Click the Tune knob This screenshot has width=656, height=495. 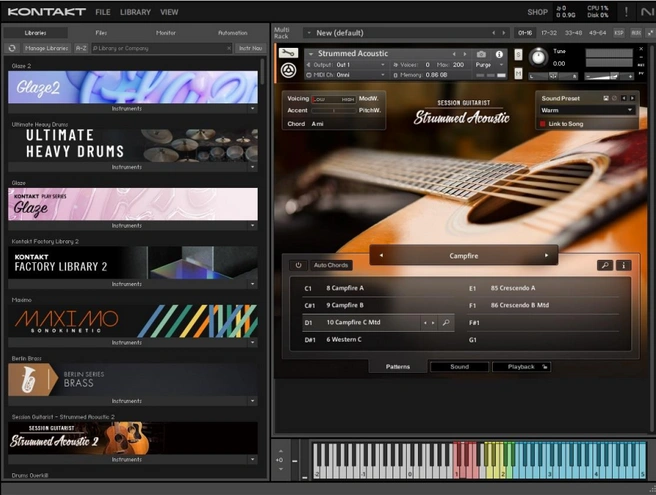point(538,58)
